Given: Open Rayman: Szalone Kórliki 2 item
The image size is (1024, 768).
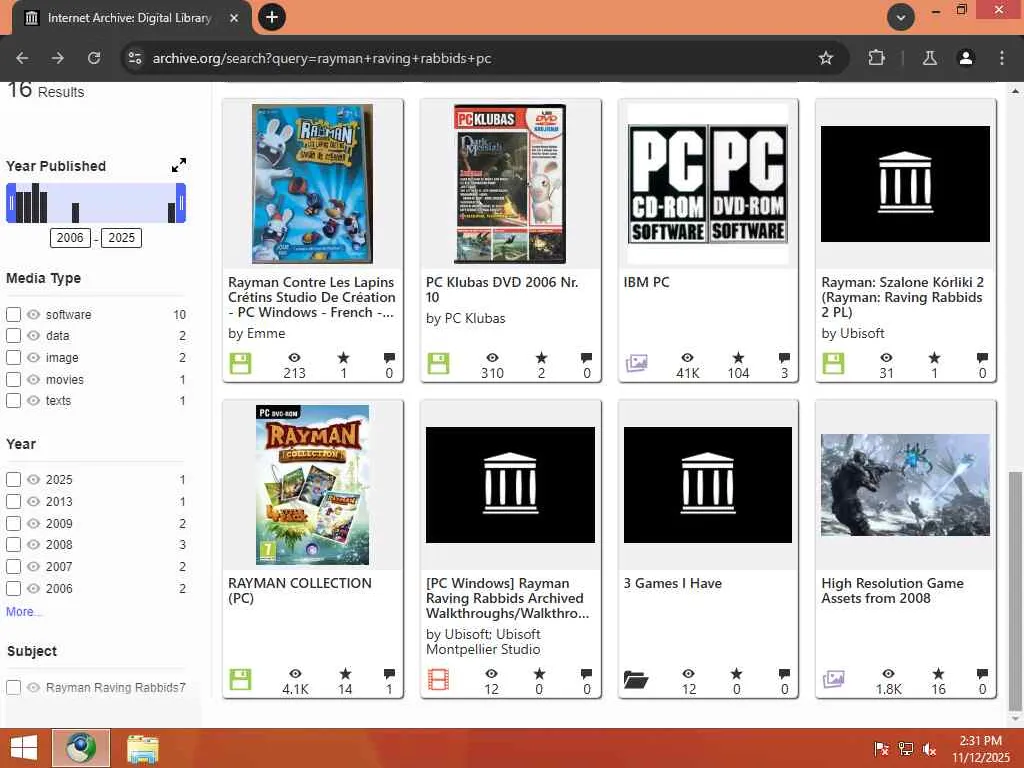Looking at the screenshot, I should click(x=902, y=297).
